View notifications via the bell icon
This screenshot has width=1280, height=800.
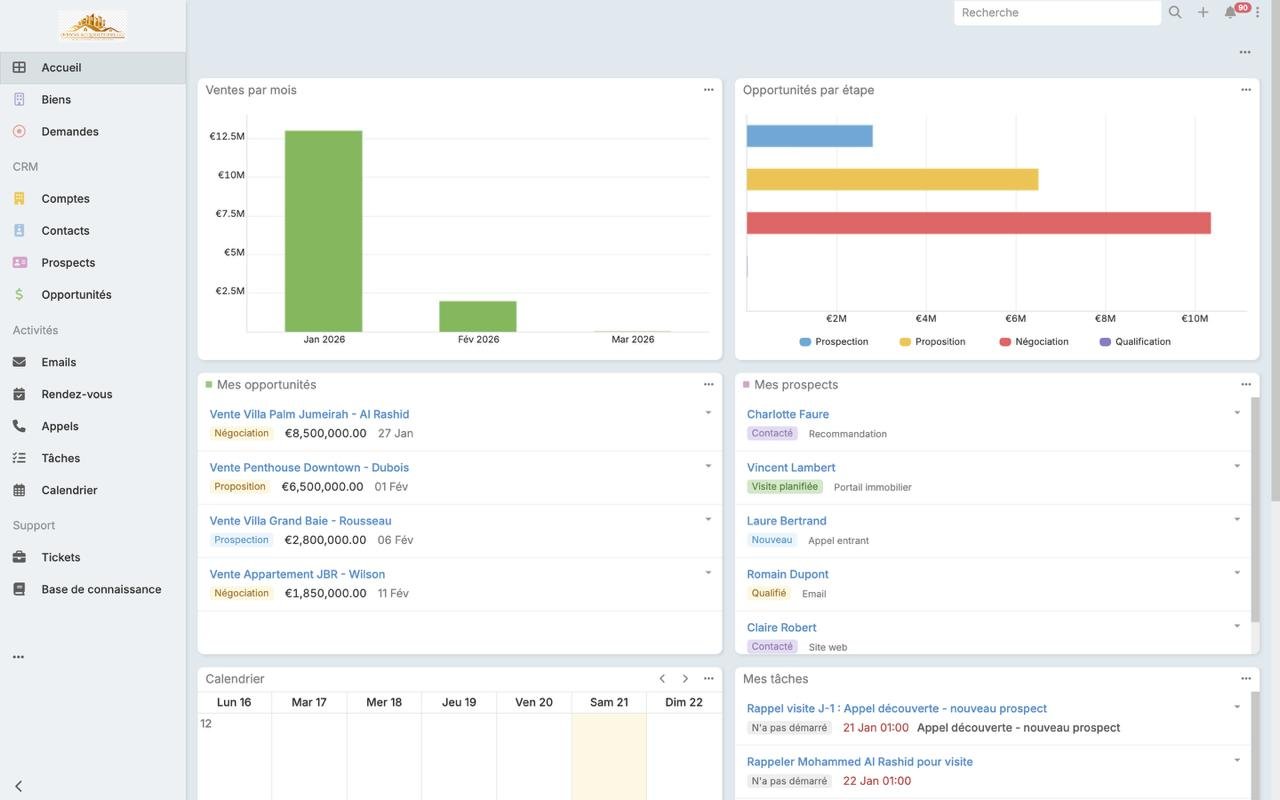coord(1230,12)
